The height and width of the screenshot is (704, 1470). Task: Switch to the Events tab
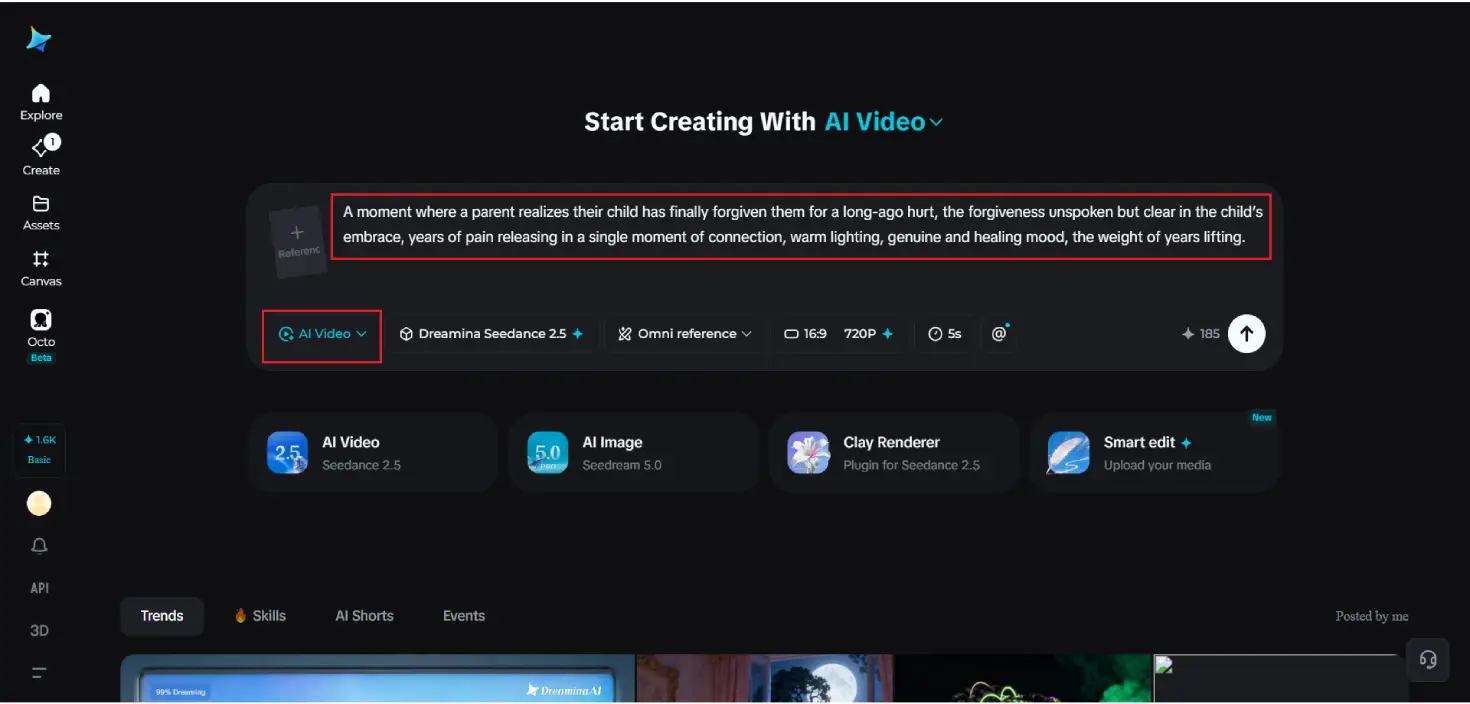(464, 616)
